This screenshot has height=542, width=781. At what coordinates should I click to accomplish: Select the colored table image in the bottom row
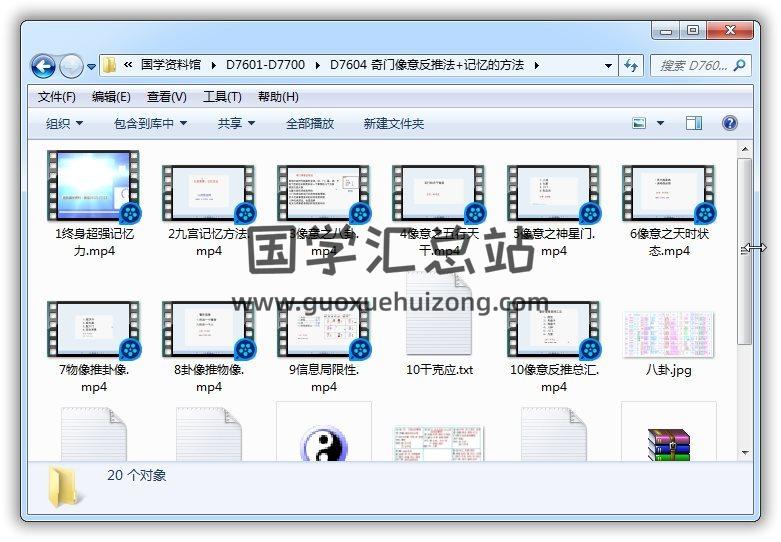pyautogui.click(x=439, y=442)
